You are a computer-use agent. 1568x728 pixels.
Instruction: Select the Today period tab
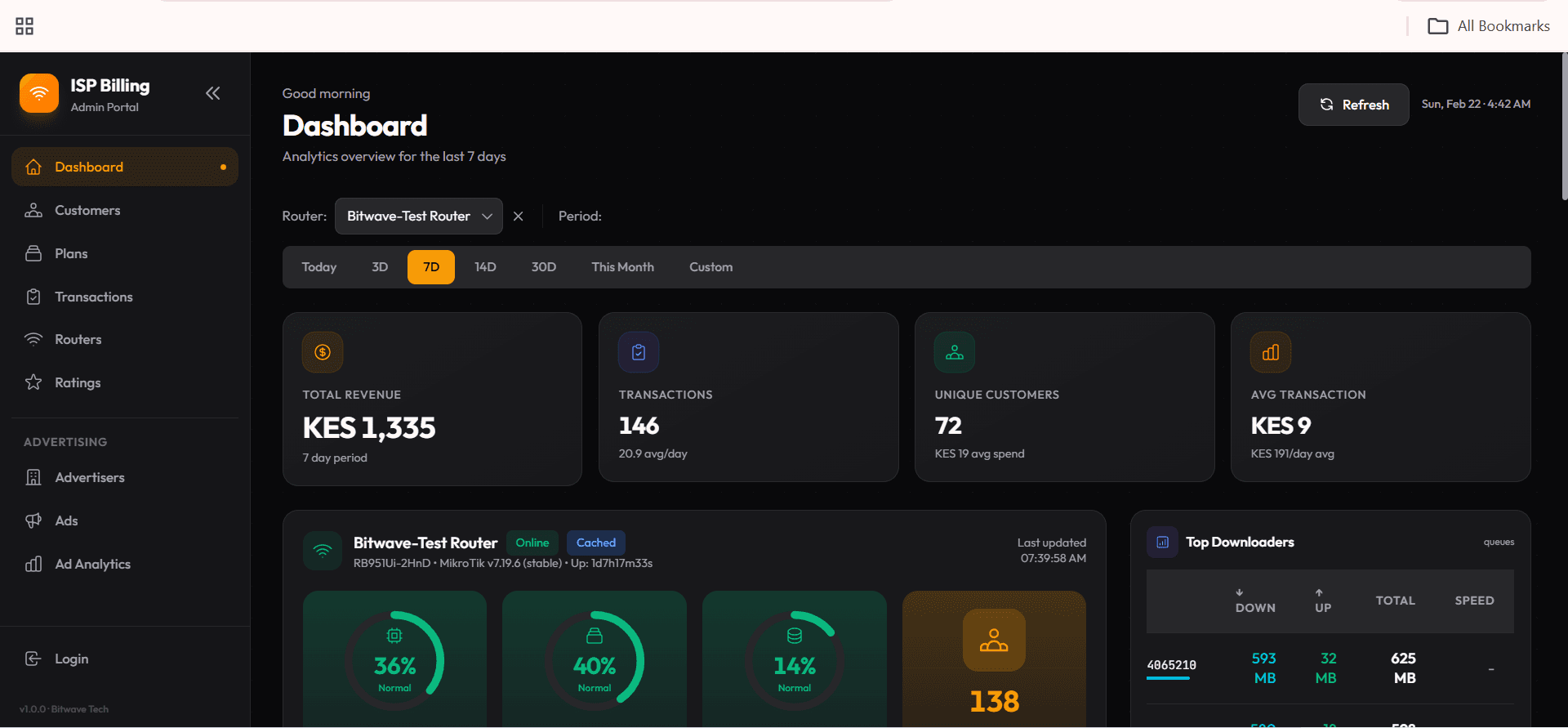pyautogui.click(x=319, y=267)
